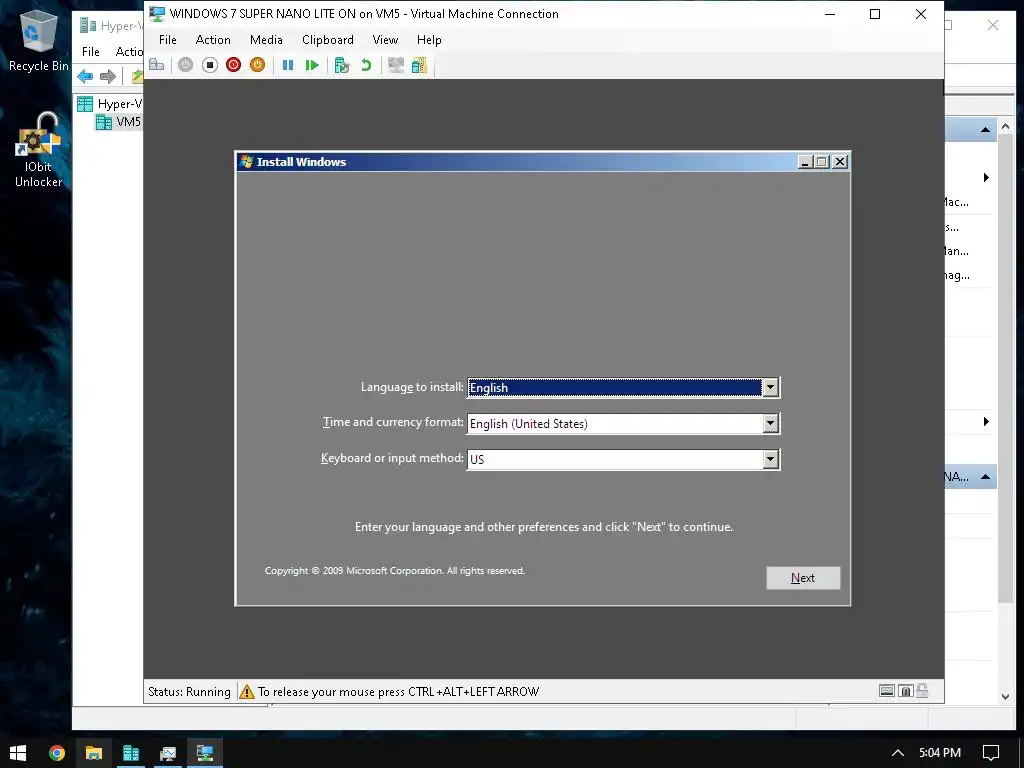
Task: Open the Windows Start menu
Action: pos(18,753)
